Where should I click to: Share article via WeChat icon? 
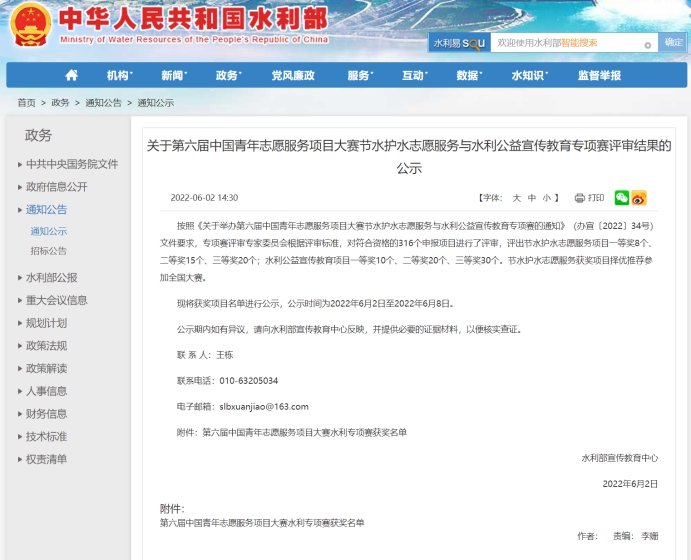tap(621, 198)
